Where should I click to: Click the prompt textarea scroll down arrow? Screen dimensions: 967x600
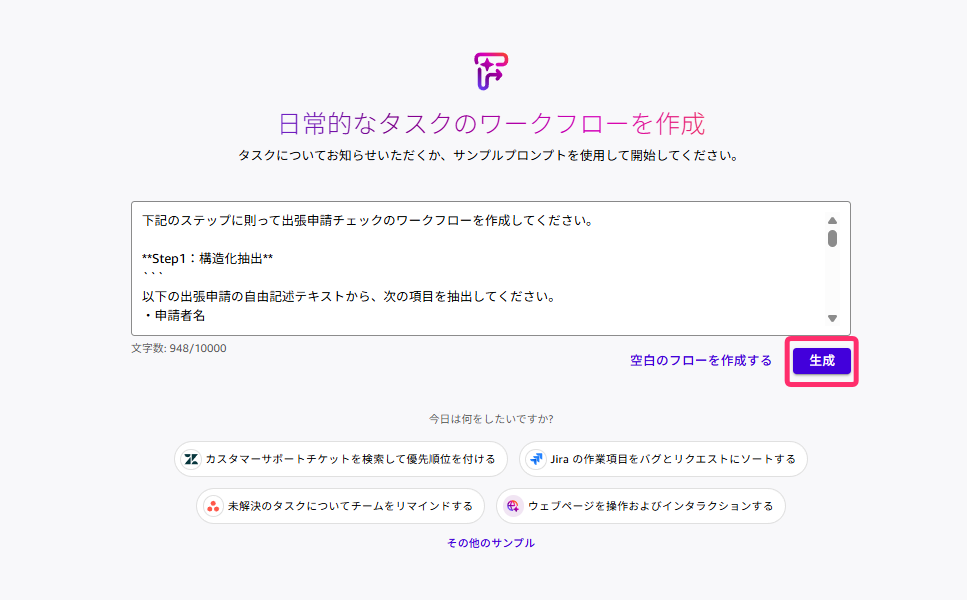click(x=833, y=318)
